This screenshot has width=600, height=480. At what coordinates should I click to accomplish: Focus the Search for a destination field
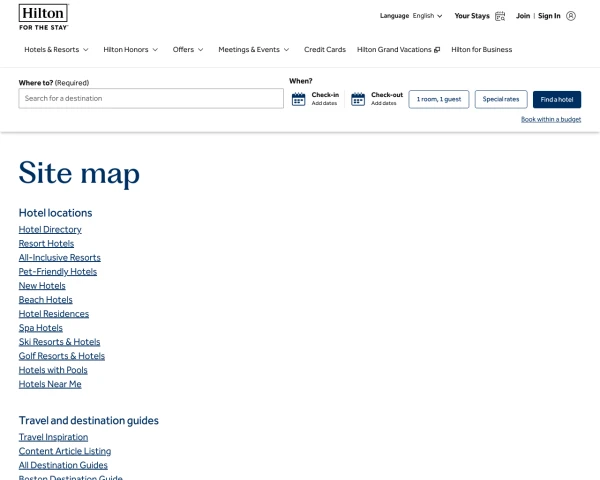(150, 99)
